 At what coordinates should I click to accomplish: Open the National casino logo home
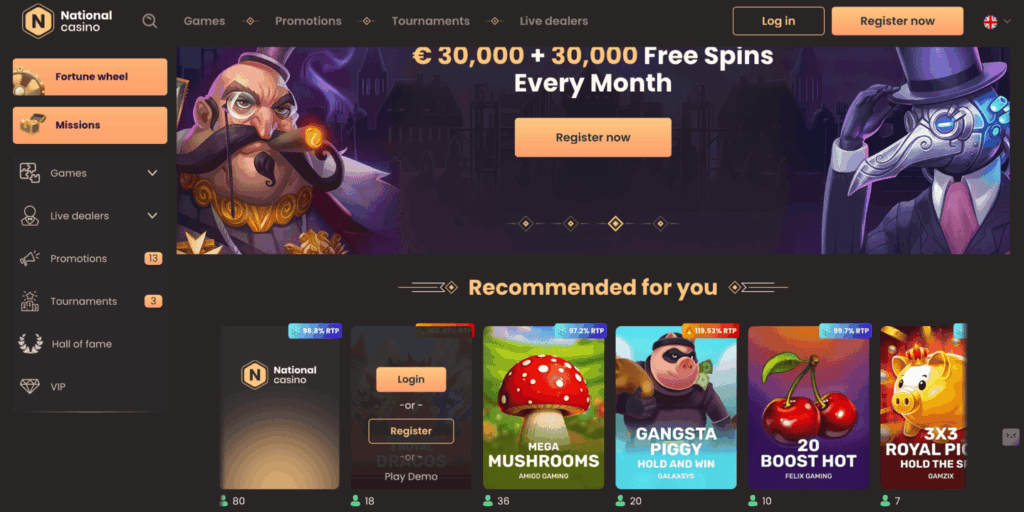[x=67, y=21]
